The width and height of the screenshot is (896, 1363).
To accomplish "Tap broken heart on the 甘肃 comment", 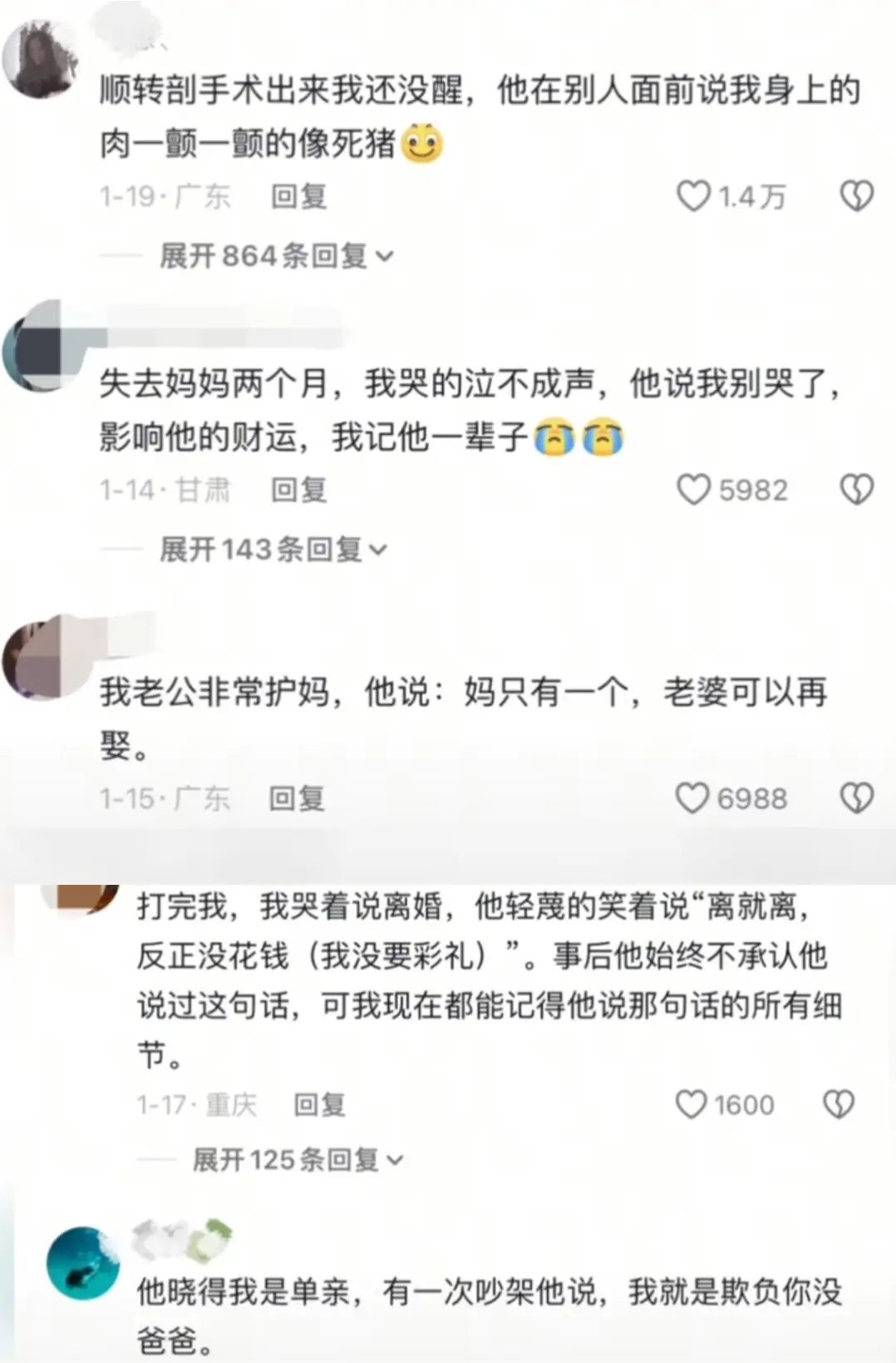I will (856, 490).
